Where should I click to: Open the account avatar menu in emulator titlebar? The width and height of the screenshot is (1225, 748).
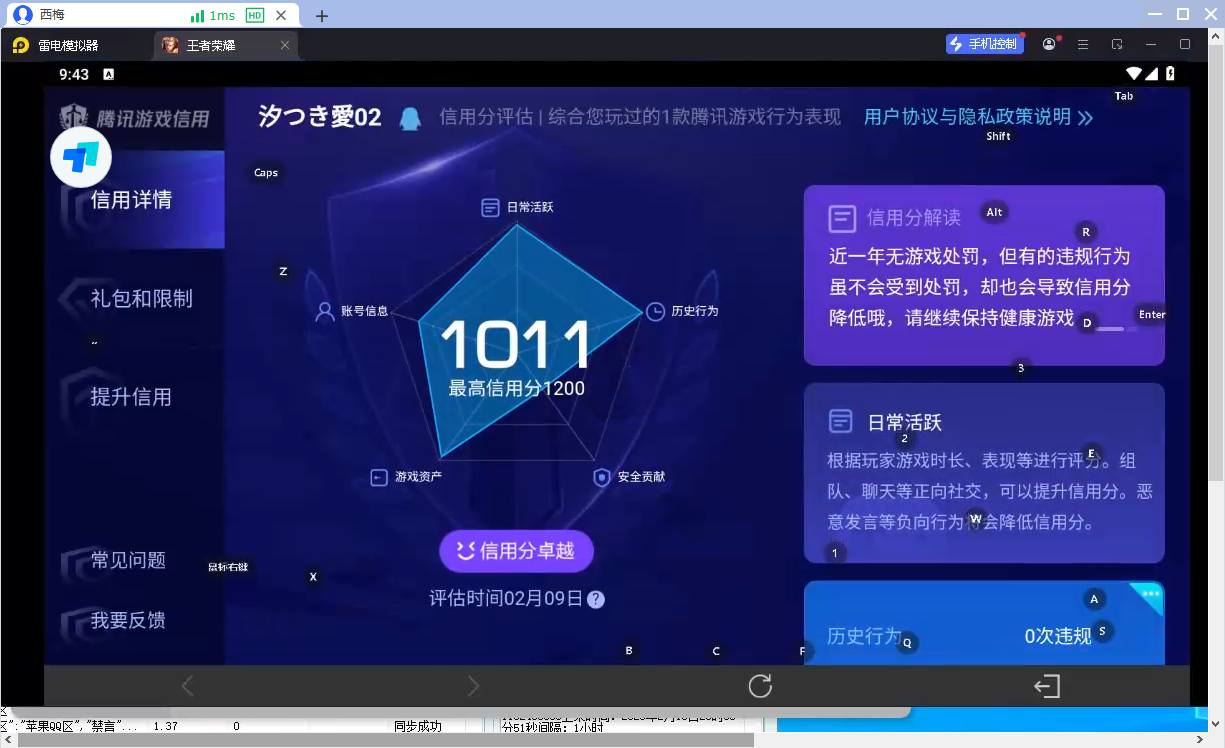click(1049, 44)
